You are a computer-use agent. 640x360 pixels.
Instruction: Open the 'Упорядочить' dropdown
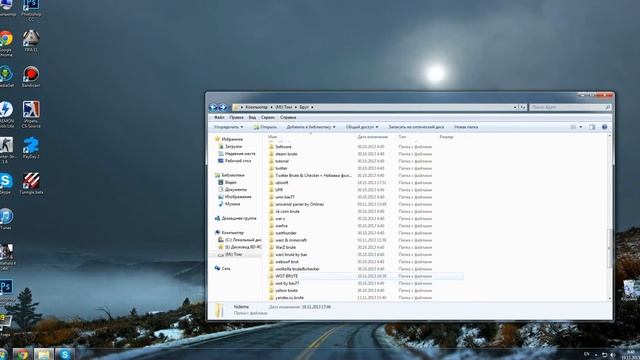(229, 127)
